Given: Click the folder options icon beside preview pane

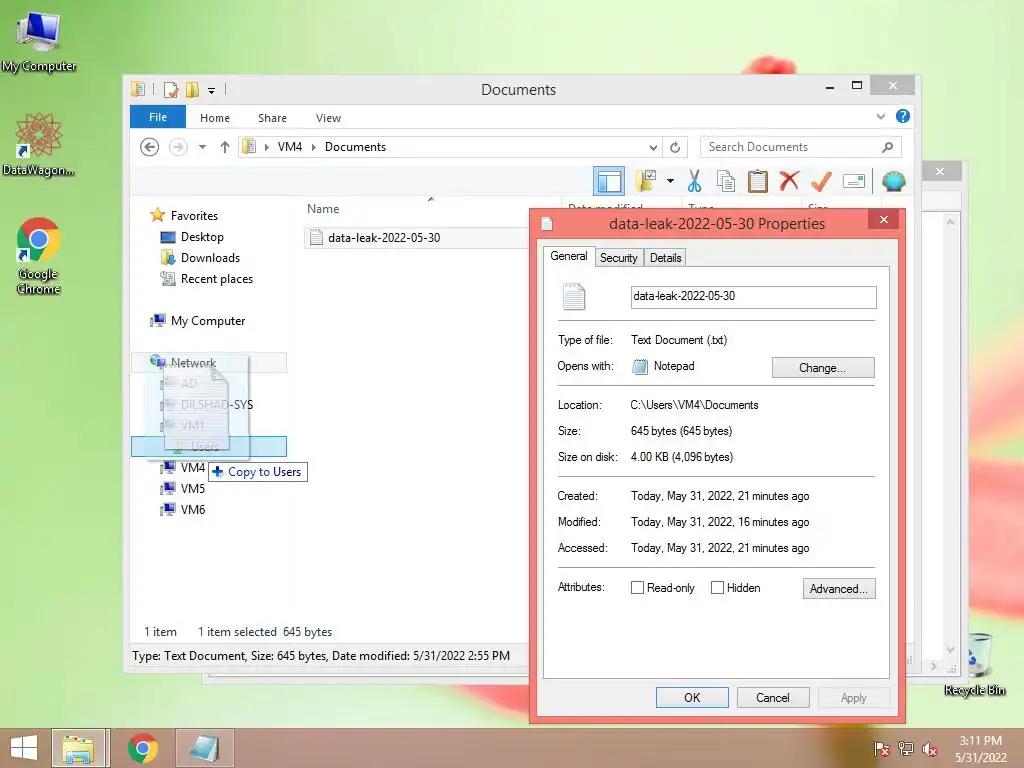Looking at the screenshot, I should 645,181.
